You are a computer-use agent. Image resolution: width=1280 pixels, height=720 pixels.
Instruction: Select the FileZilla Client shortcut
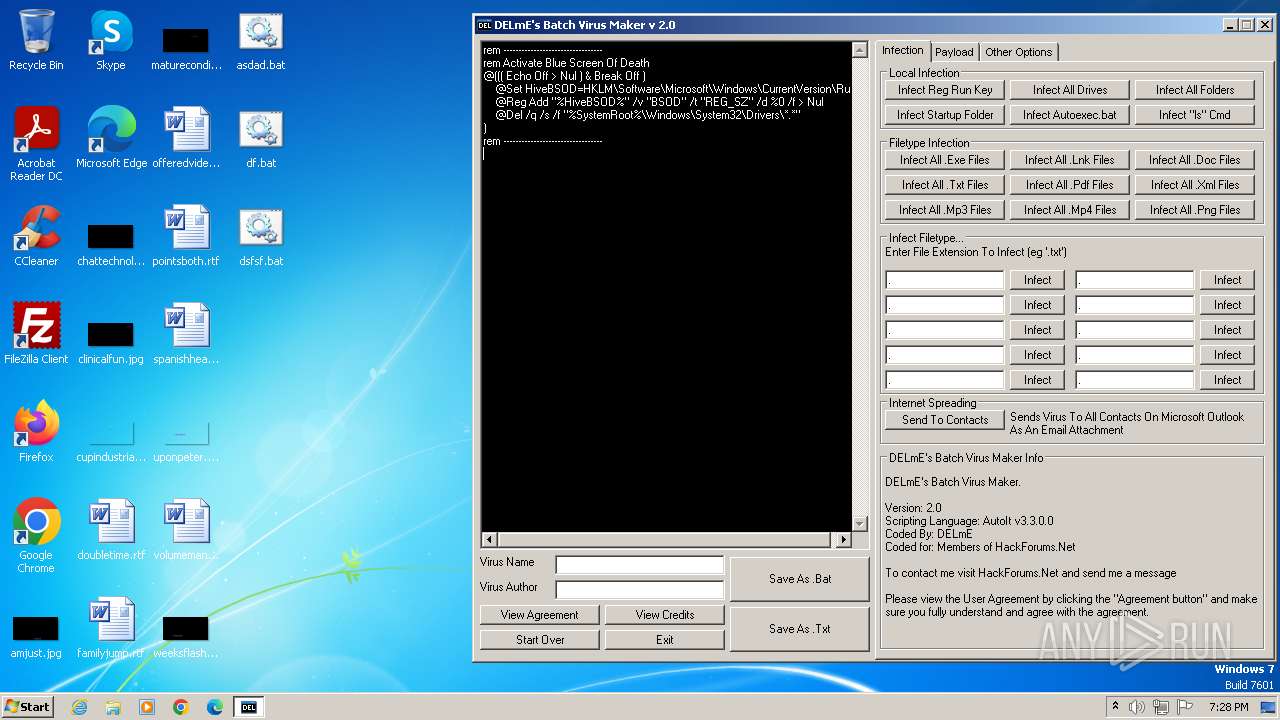coord(36,335)
